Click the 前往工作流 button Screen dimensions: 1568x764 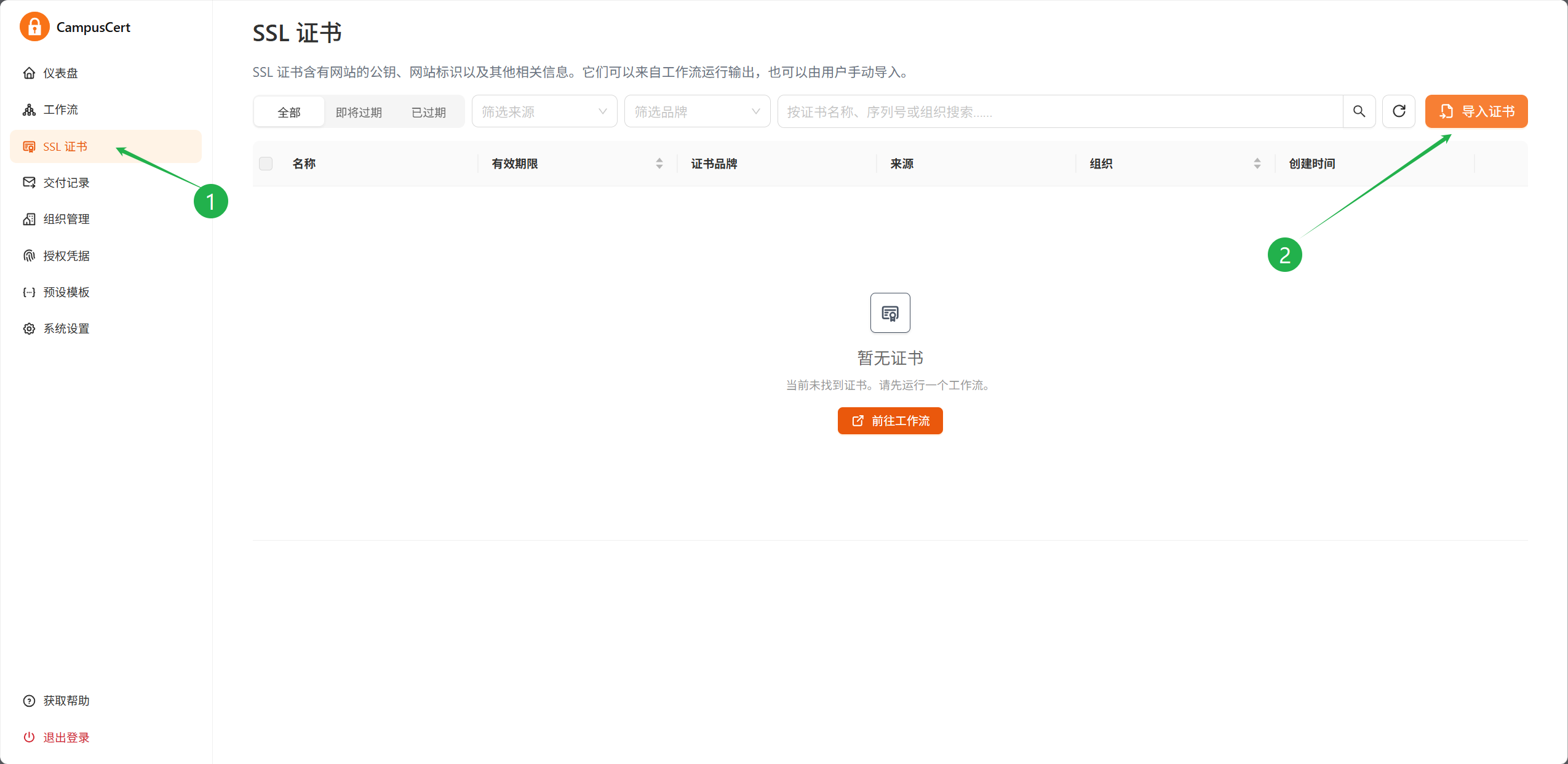(890, 421)
